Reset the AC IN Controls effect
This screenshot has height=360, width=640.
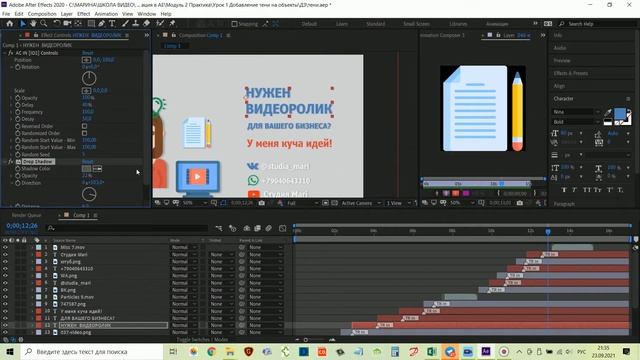pos(87,53)
